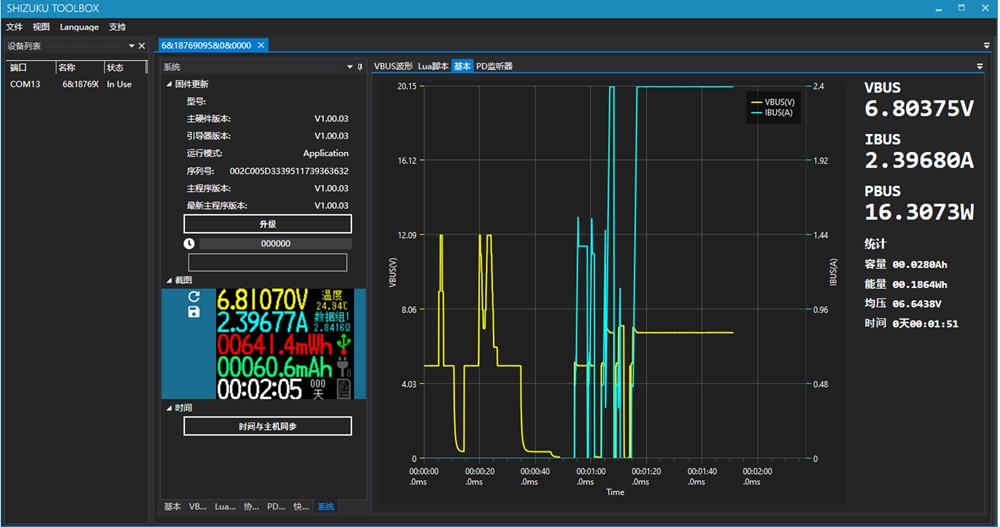Open the 文件 menu
The width and height of the screenshot is (1000, 527).
14,27
